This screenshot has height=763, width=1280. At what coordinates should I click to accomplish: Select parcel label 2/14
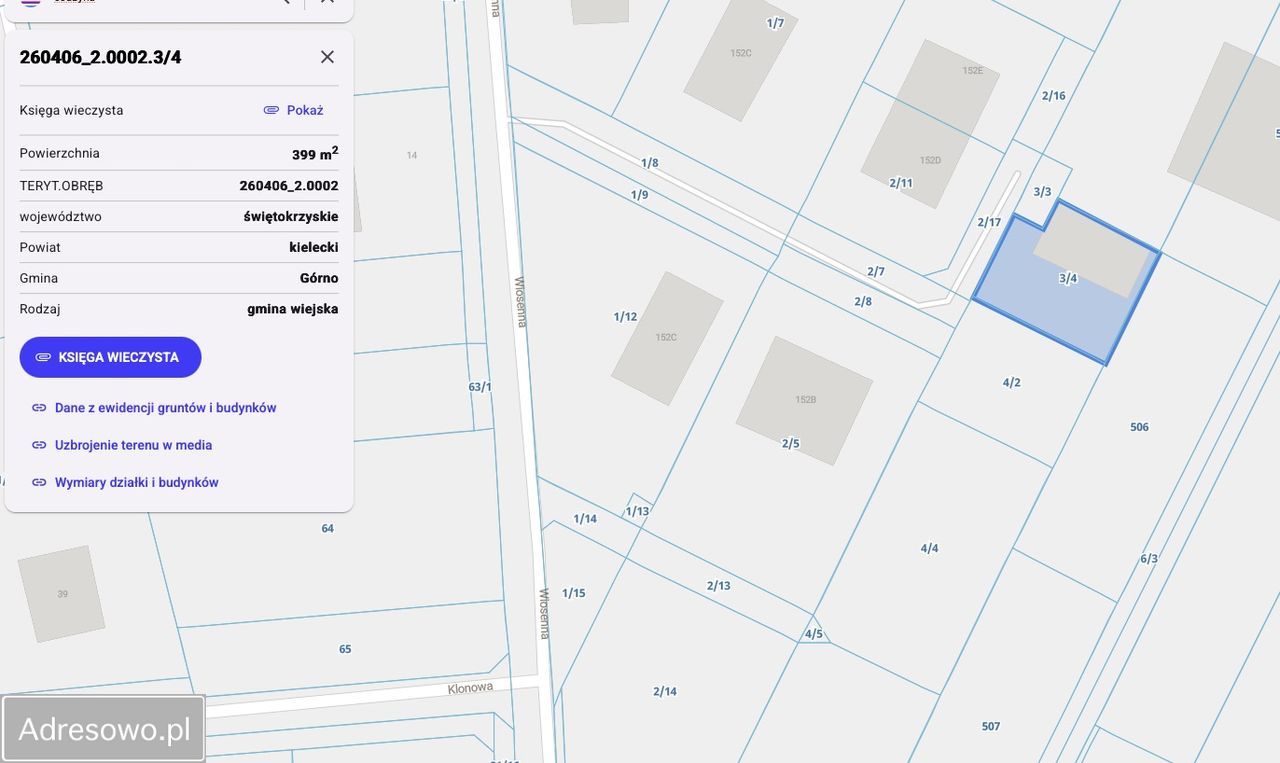[665, 691]
